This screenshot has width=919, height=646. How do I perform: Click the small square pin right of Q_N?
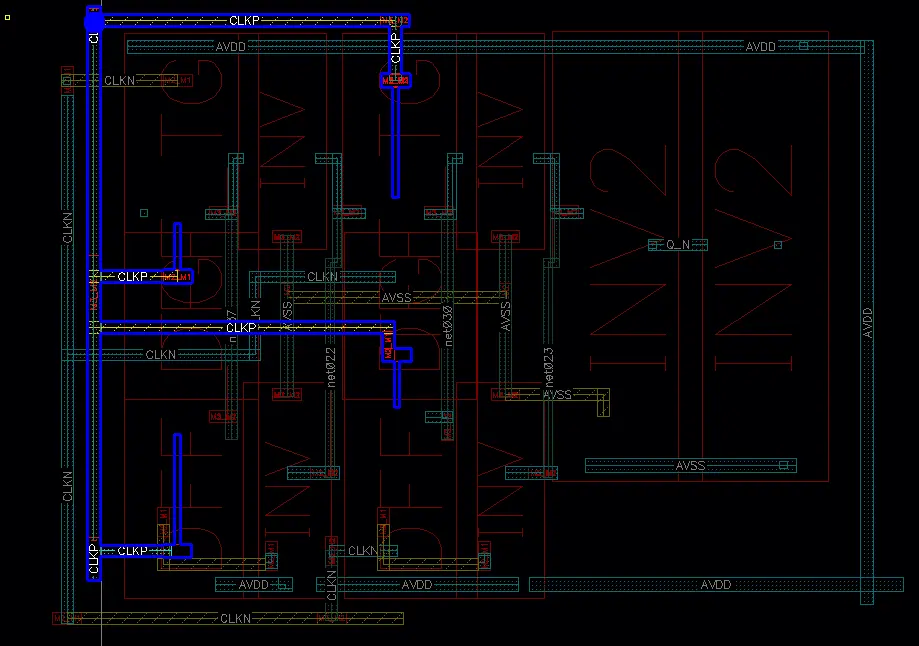coord(778,244)
